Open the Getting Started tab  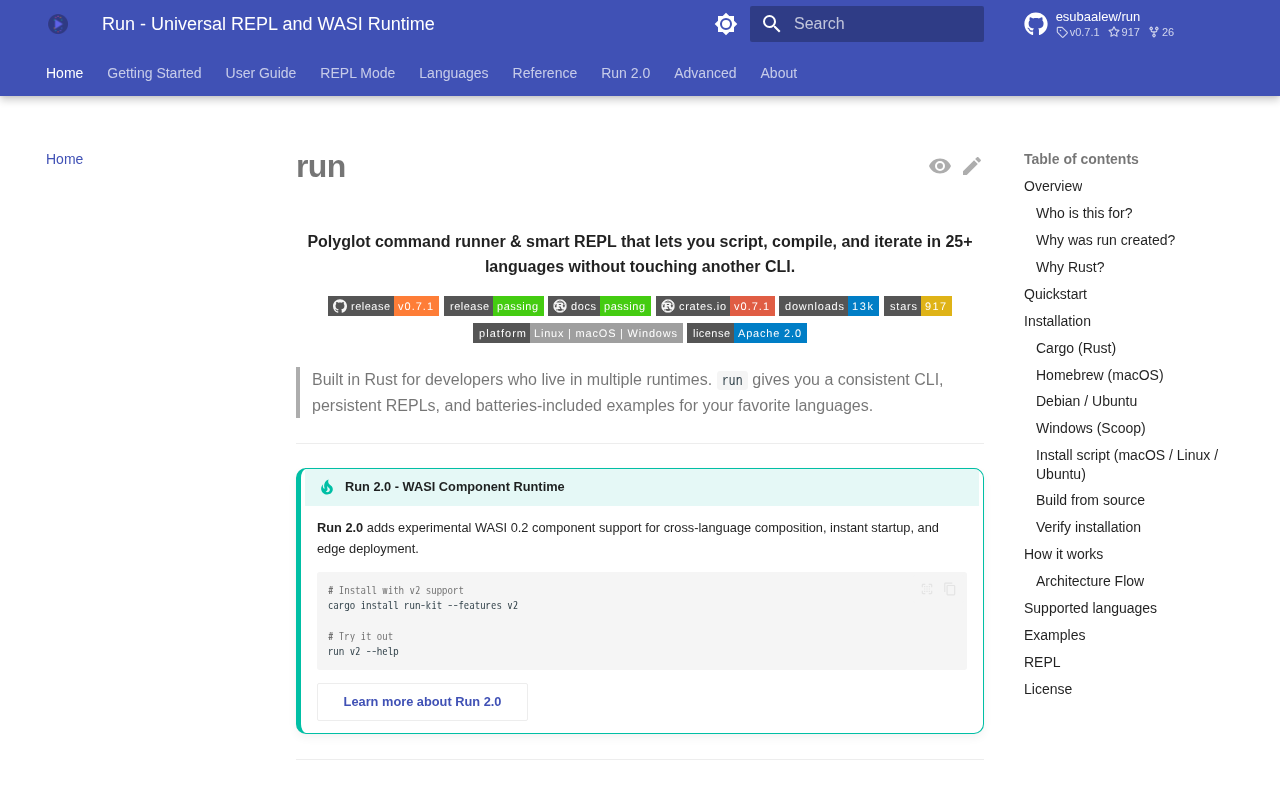(154, 73)
